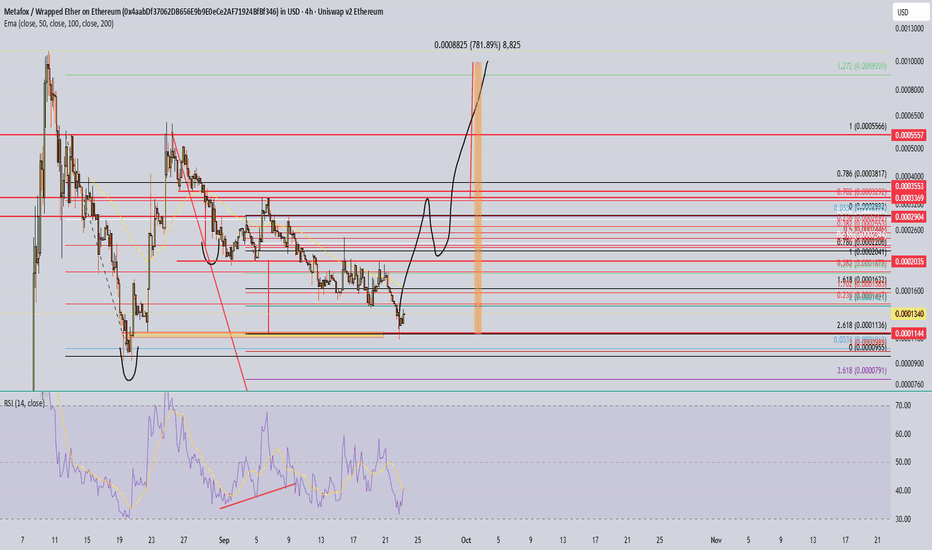Click the 0.0001600 price axis value
932x550 pixels.
(x=909, y=291)
